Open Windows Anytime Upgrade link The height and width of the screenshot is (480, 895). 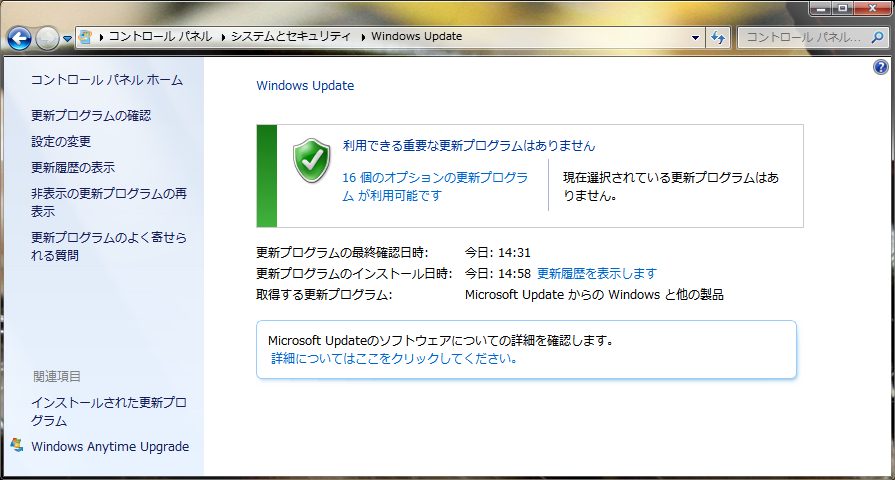pyautogui.click(x=110, y=446)
